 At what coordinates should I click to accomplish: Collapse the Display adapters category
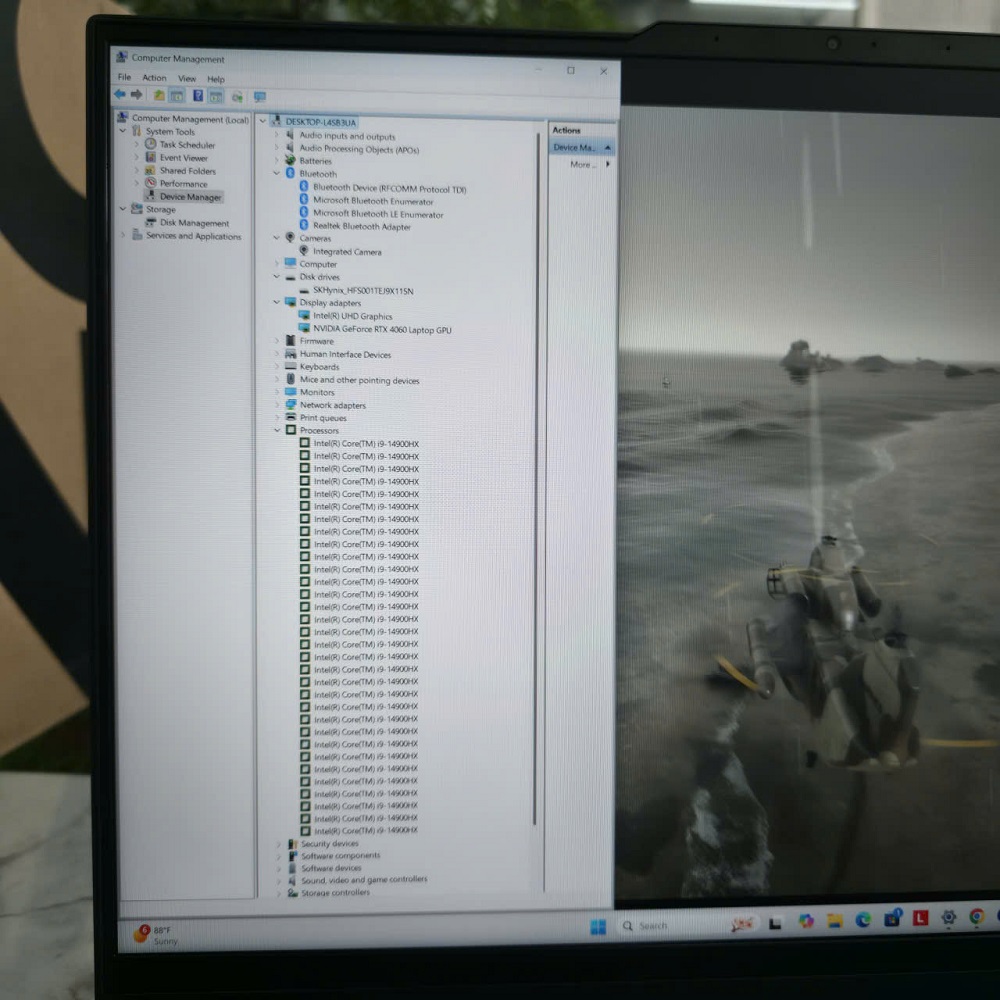pyautogui.click(x=277, y=302)
